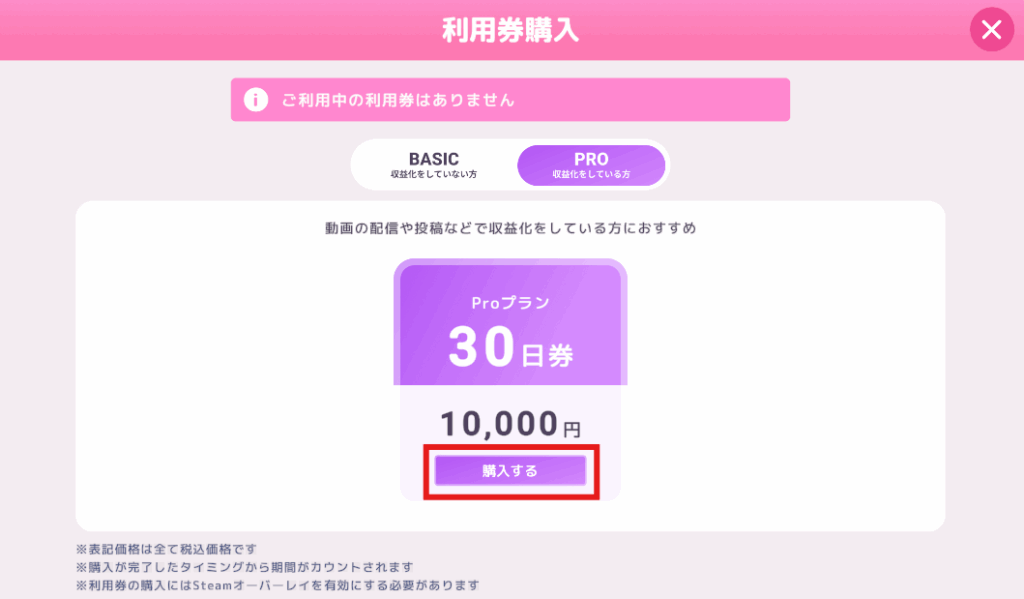
Task: Select the PRO plan tab
Action: [x=591, y=165]
